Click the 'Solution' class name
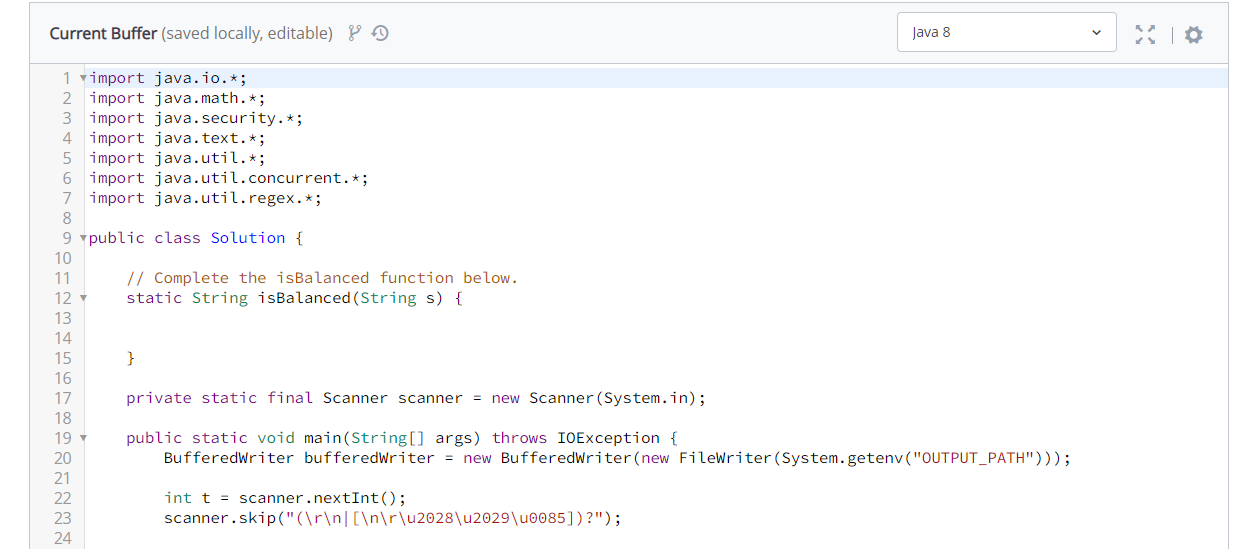Viewport: 1237px width, 549px height. click(x=248, y=238)
